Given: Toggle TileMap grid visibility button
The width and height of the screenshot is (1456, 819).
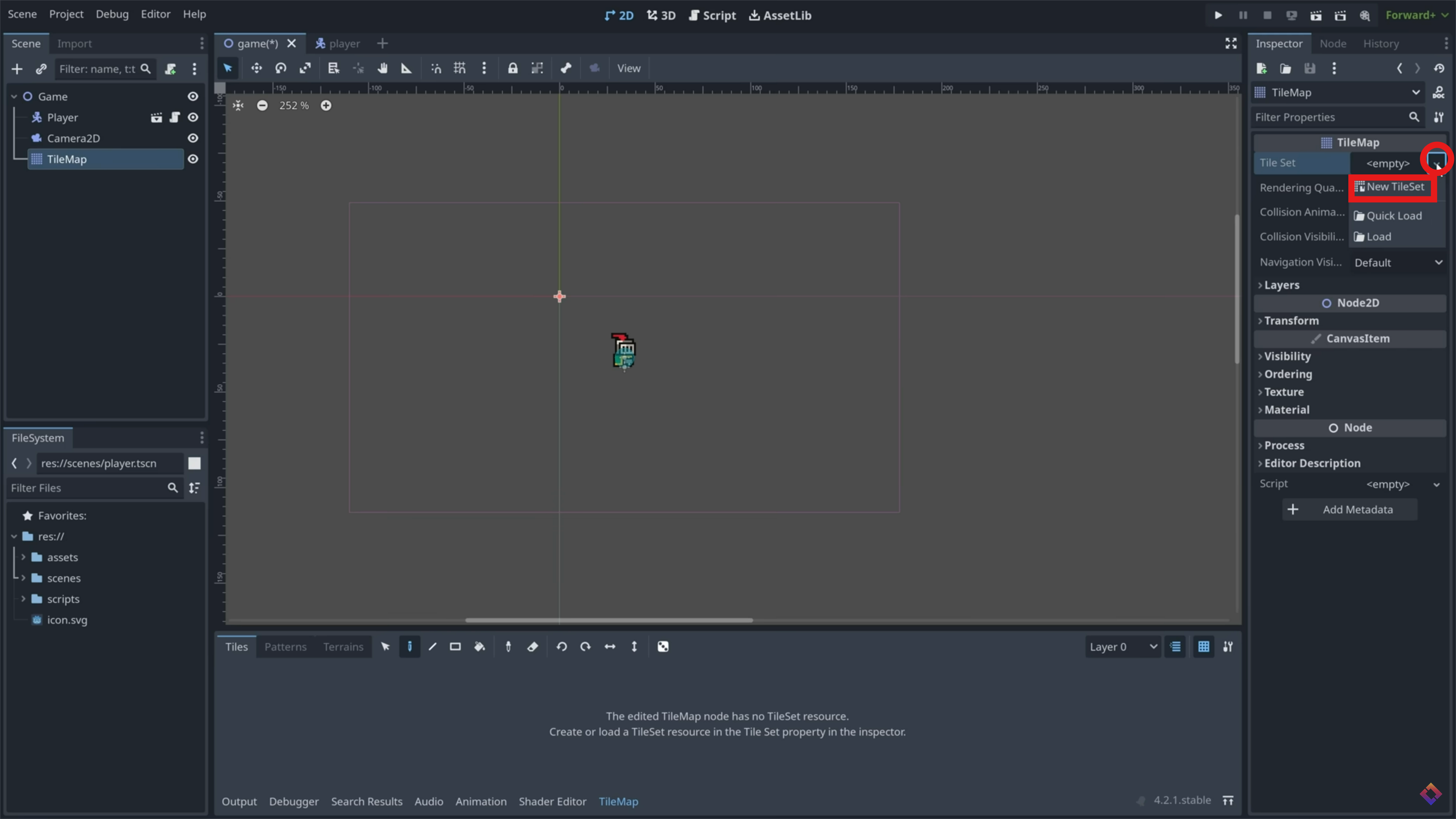Looking at the screenshot, I should (x=1203, y=646).
